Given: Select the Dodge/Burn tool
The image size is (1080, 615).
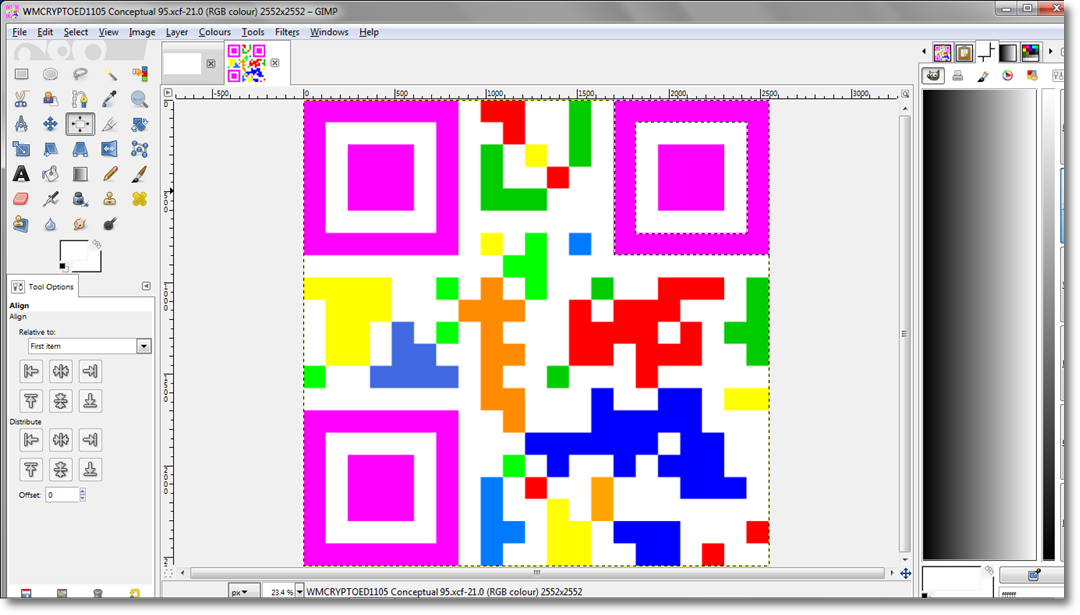Looking at the screenshot, I should [x=110, y=224].
